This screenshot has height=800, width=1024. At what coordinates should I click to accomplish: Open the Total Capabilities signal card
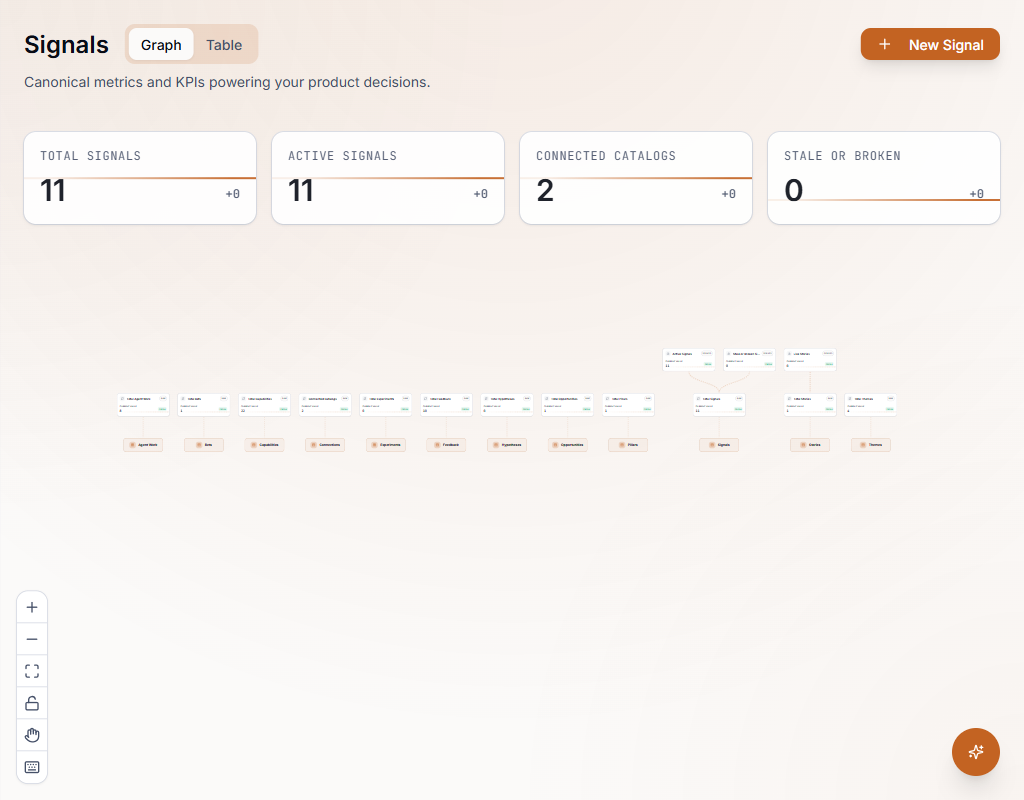264,404
